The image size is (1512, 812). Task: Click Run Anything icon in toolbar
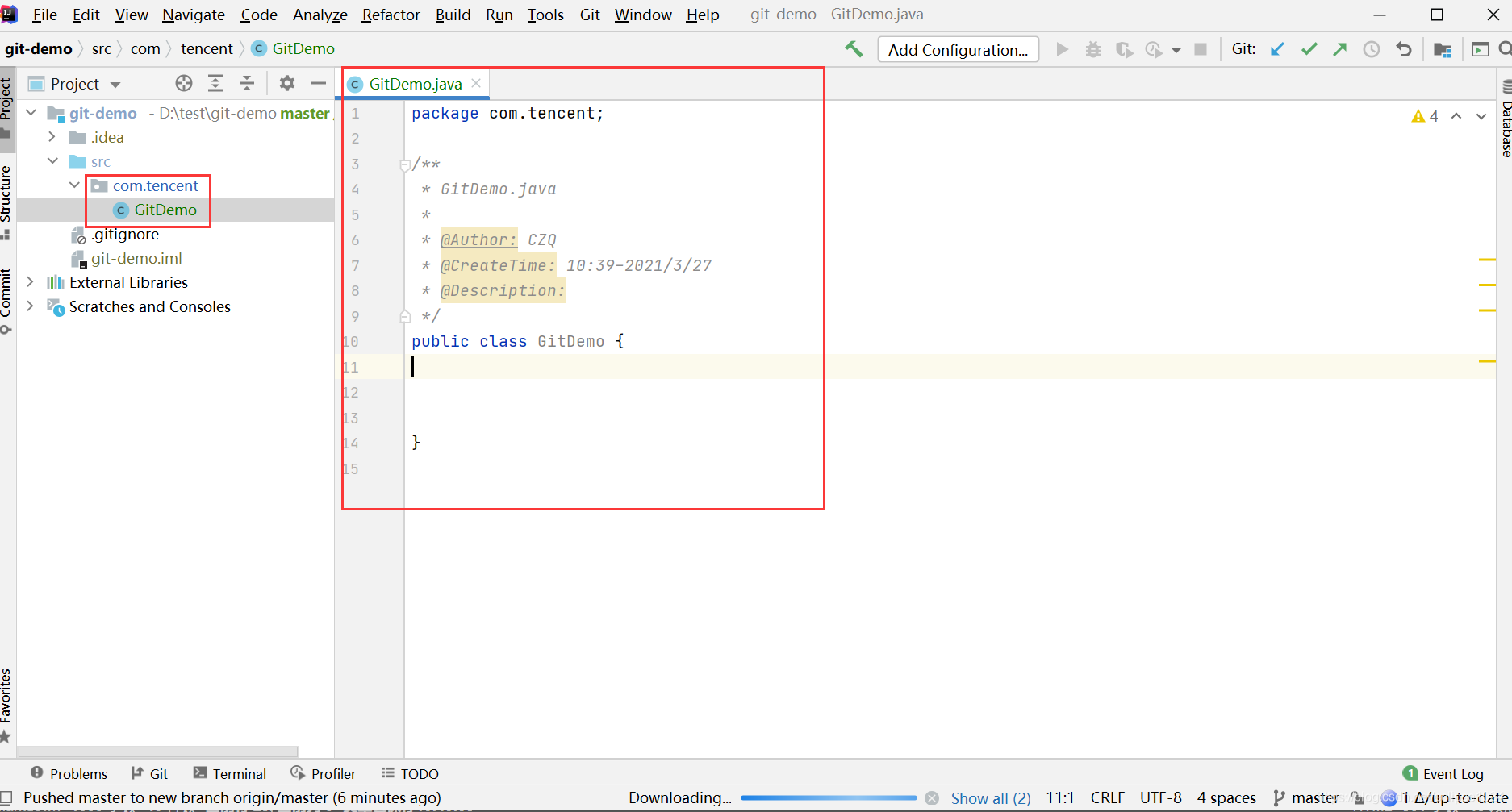pos(1481,49)
